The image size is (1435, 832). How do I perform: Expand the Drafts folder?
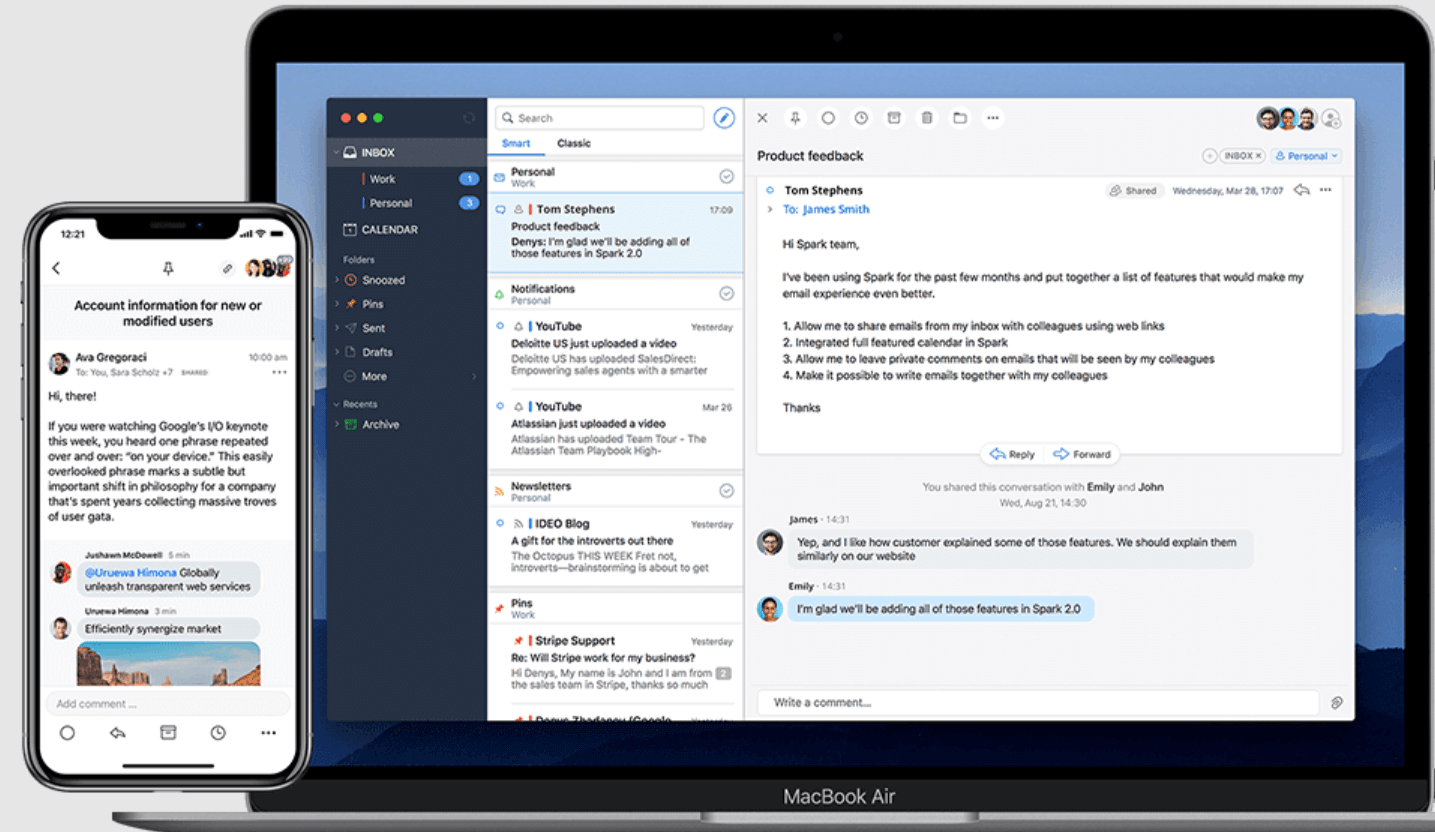[337, 352]
